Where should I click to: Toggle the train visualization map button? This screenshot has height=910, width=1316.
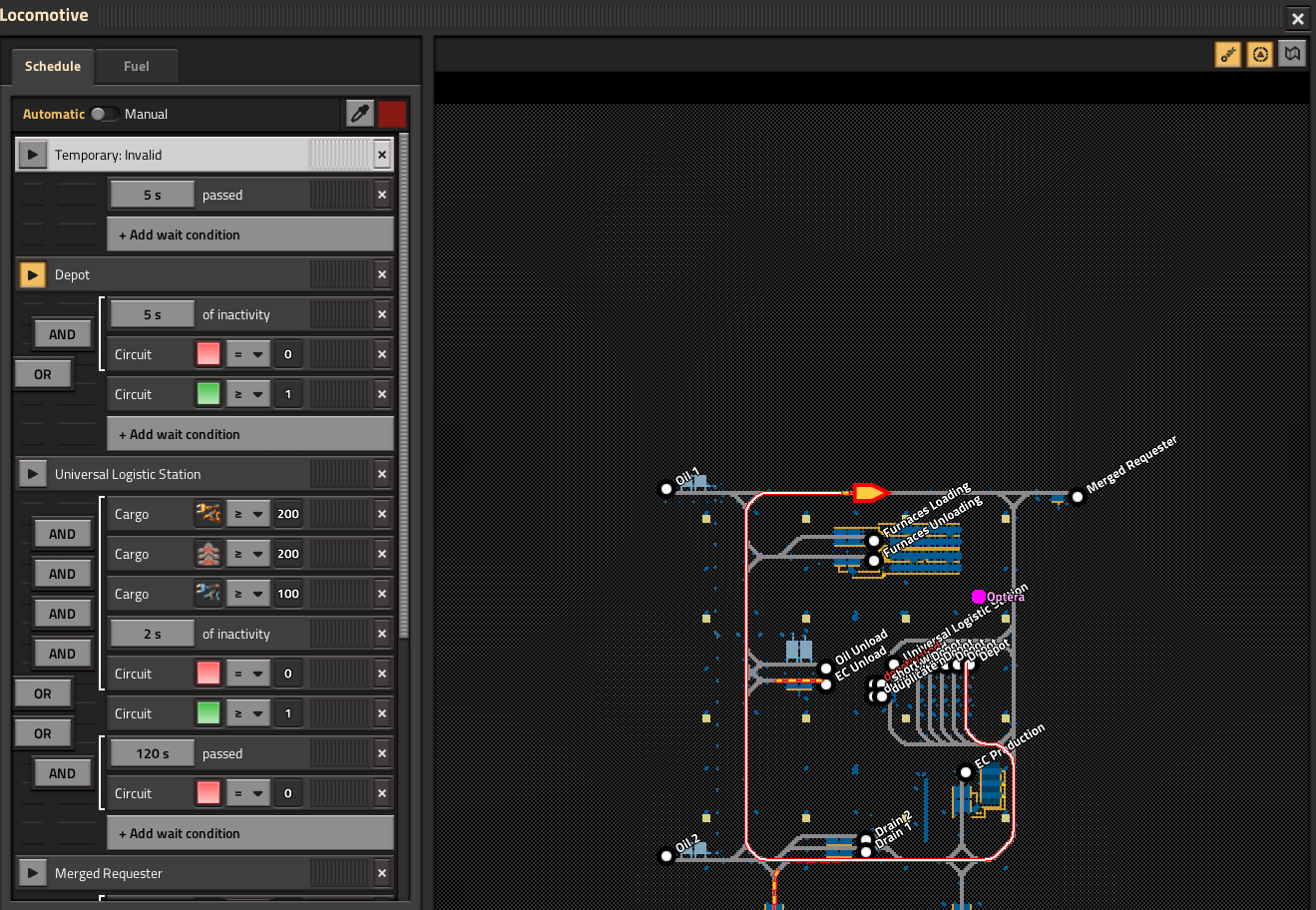pos(1260,55)
